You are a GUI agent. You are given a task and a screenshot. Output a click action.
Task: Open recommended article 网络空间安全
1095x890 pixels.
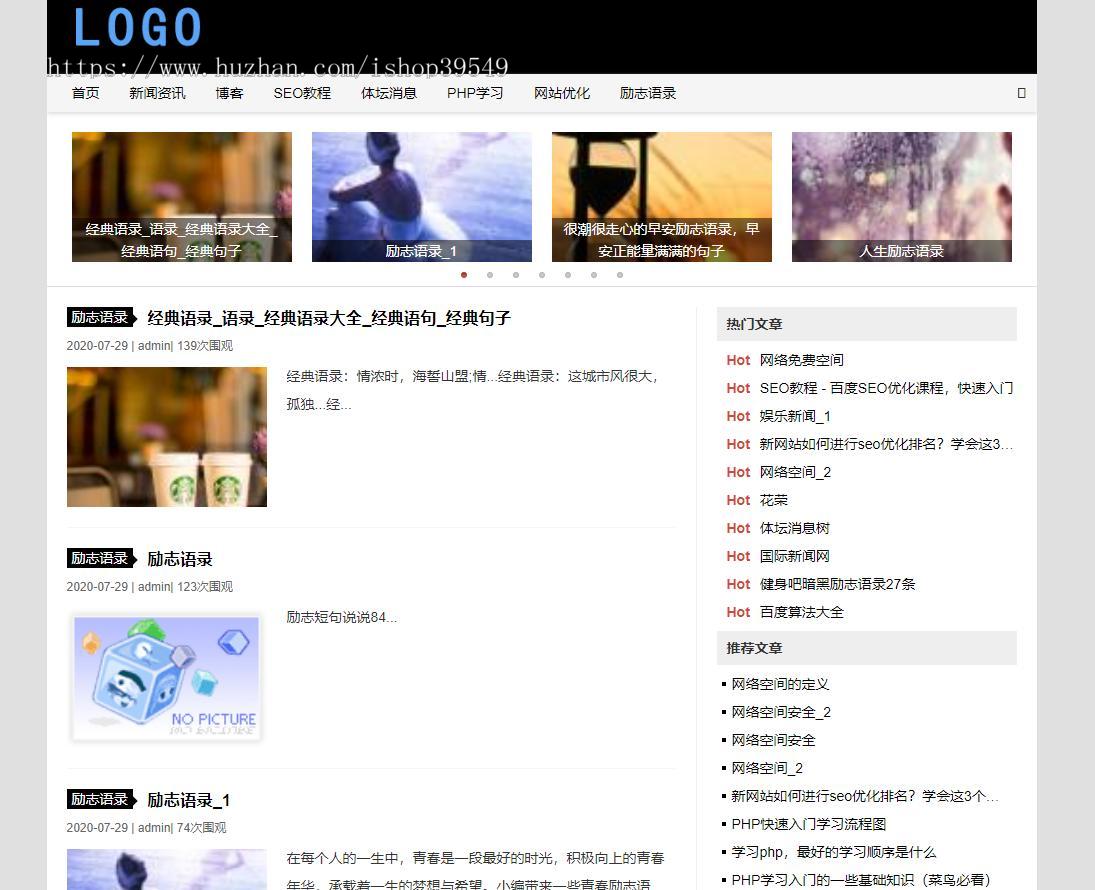773,740
